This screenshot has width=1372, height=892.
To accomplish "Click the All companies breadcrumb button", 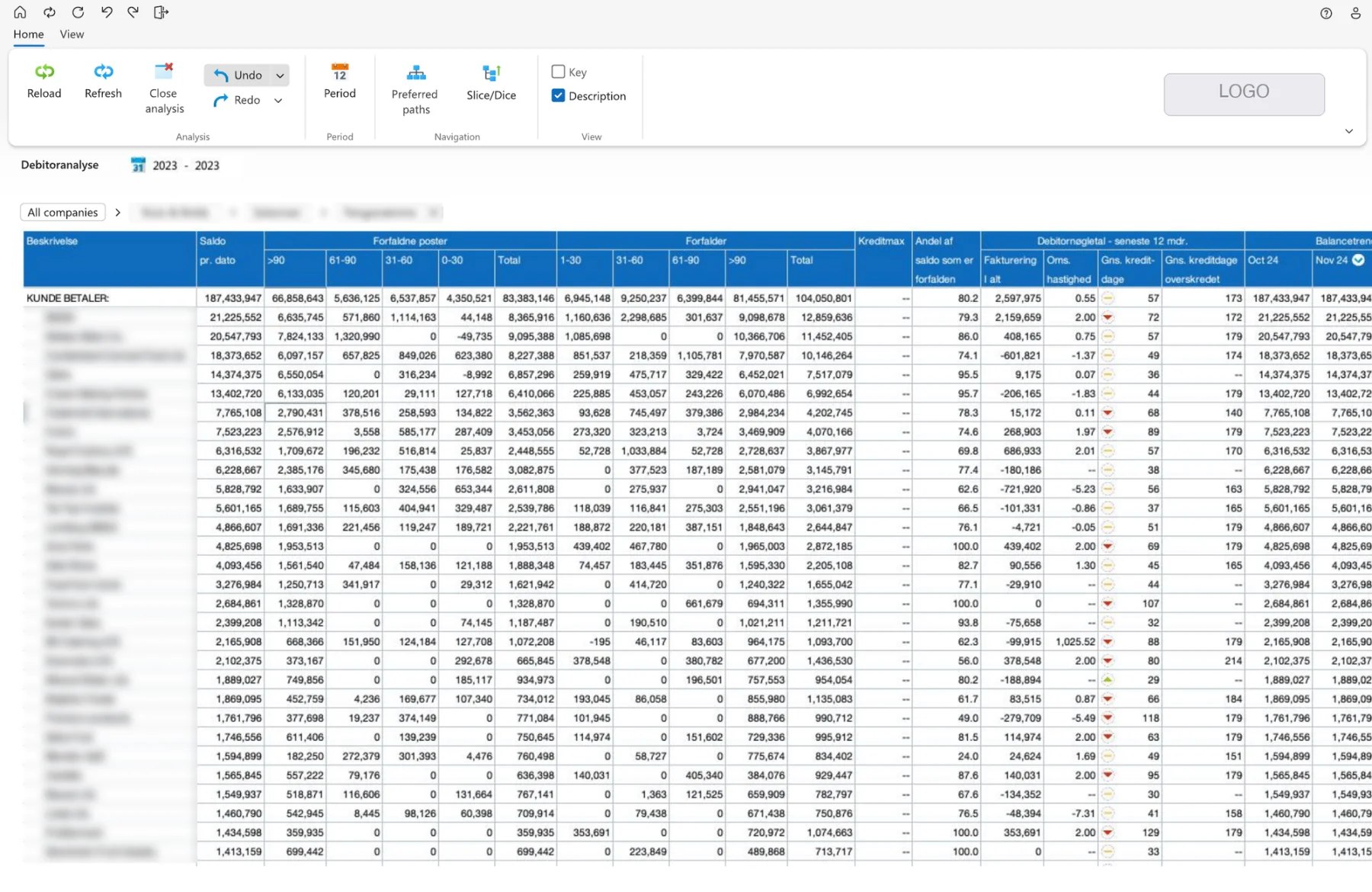I will tap(63, 212).
